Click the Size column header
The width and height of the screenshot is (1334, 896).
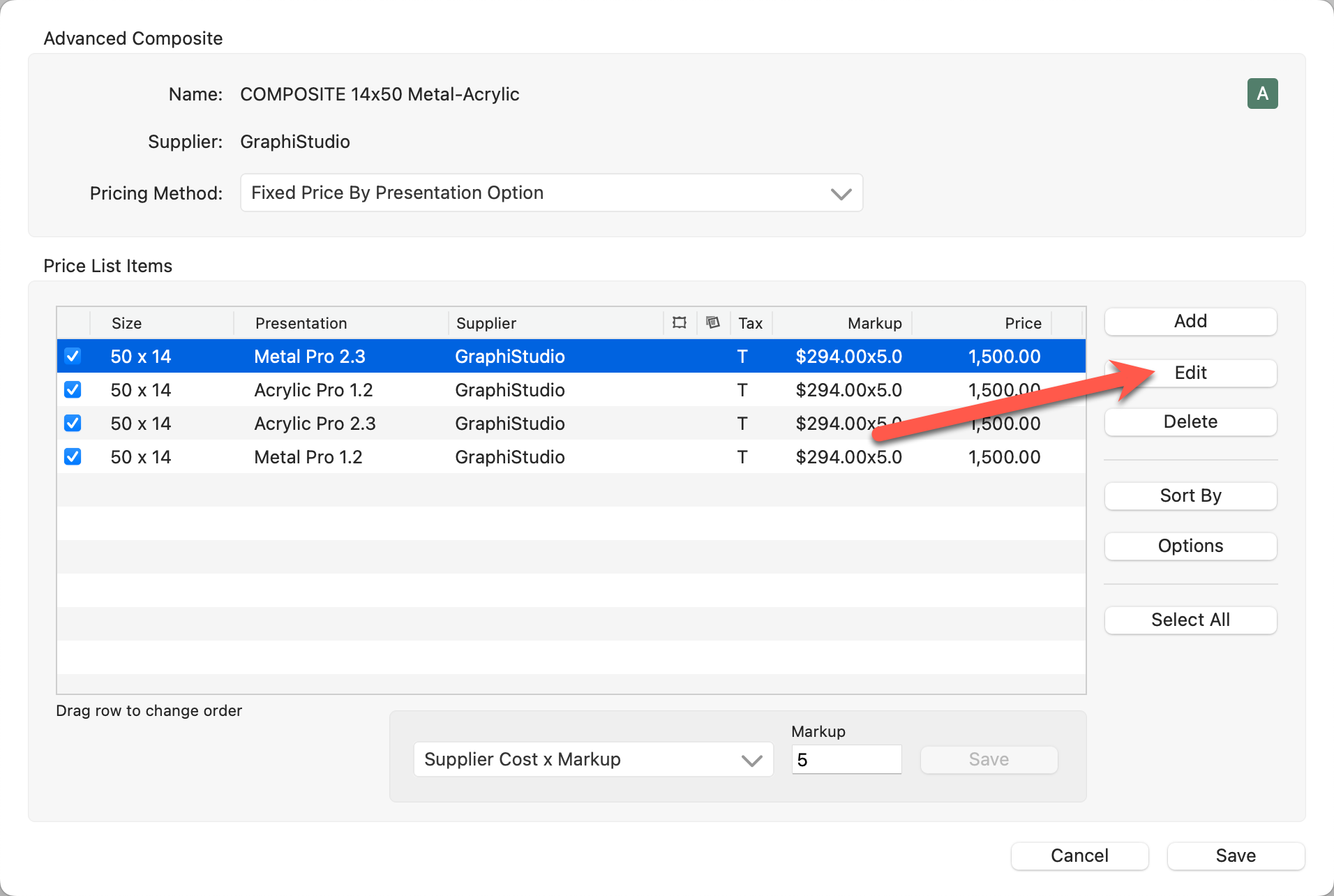[127, 323]
